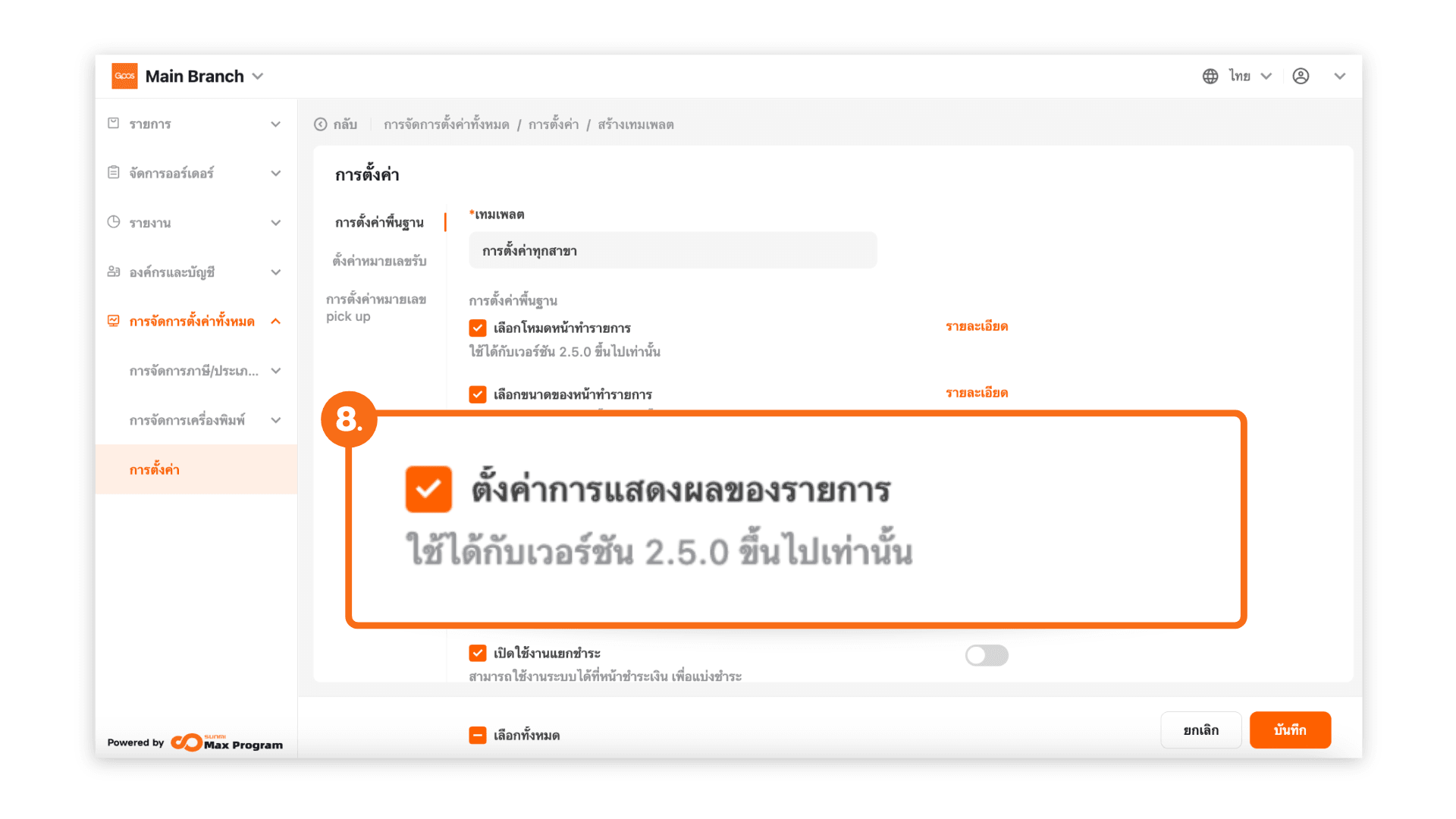The image size is (1456, 819).
Task: Select การตั้งค่า item in sidebar
Action: (x=155, y=469)
